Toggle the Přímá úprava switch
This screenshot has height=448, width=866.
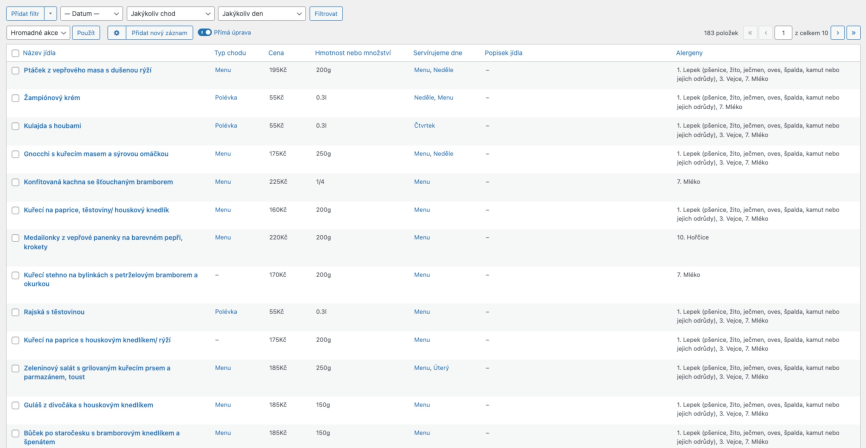205,33
